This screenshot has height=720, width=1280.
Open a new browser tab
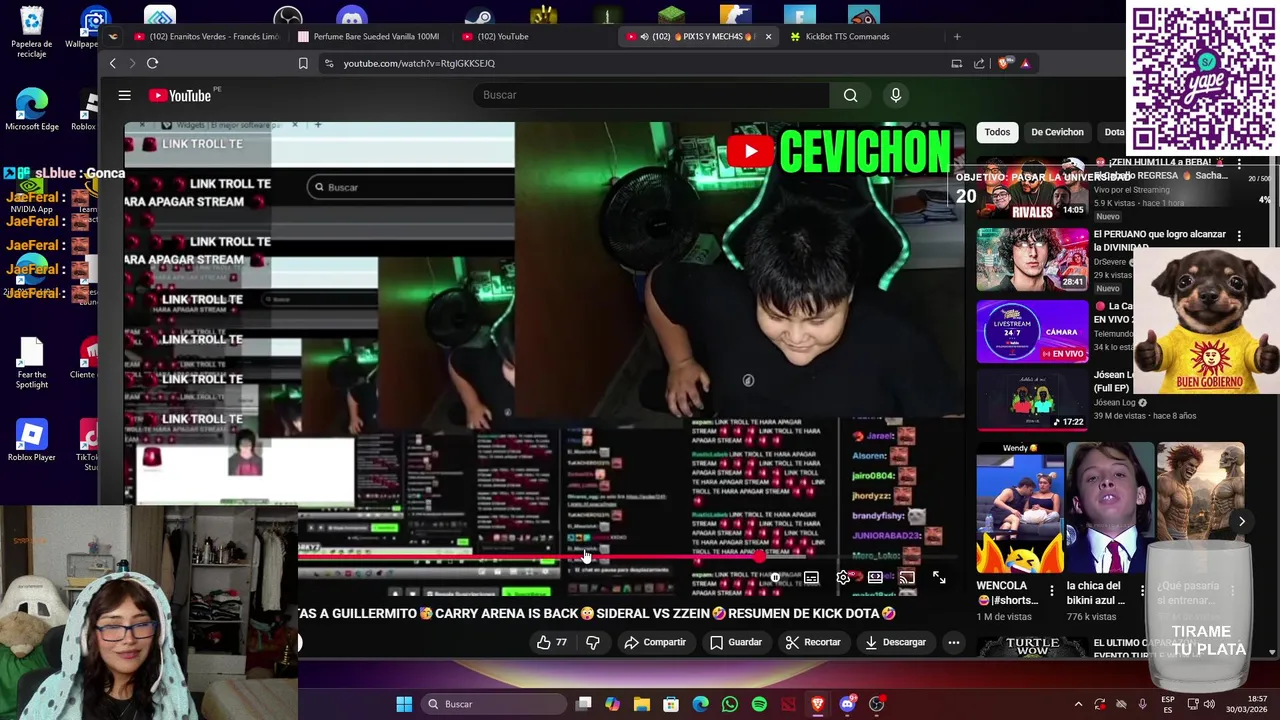tap(957, 37)
